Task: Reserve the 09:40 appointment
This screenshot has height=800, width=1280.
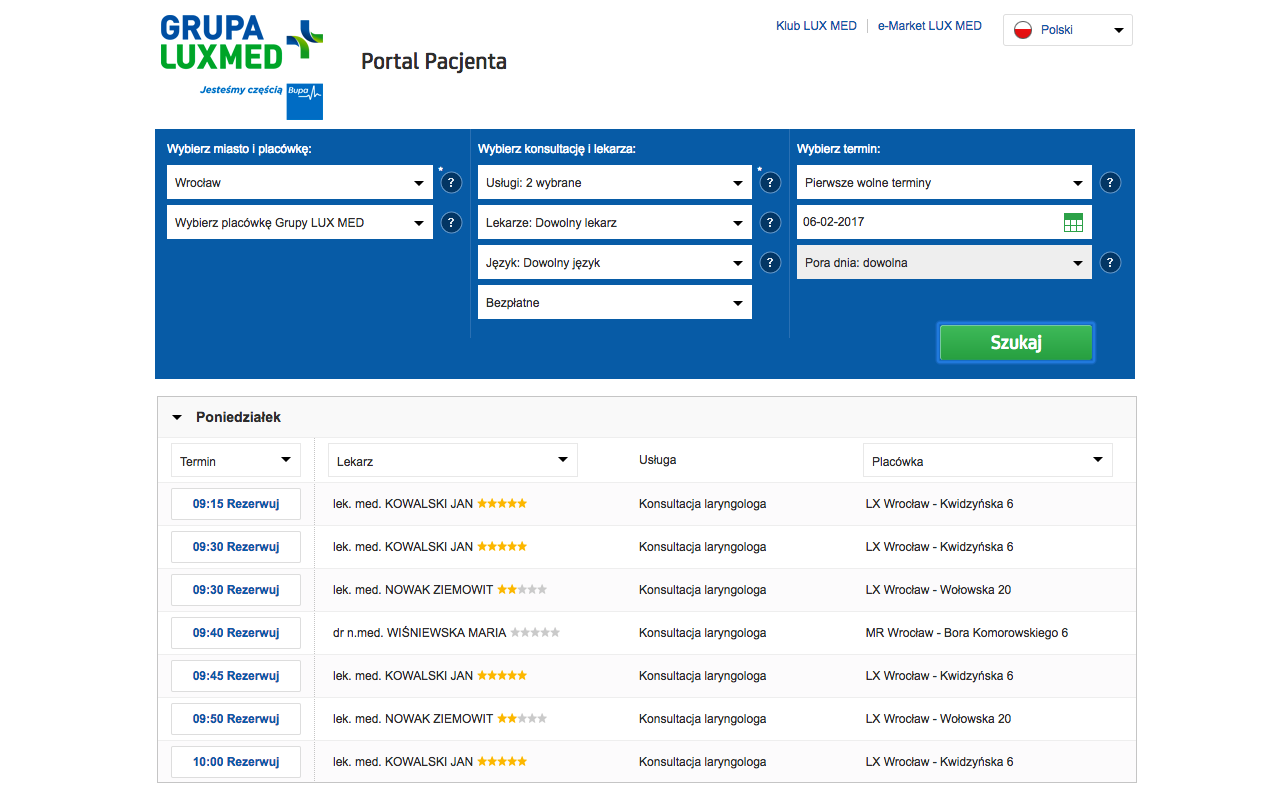Action: click(236, 633)
